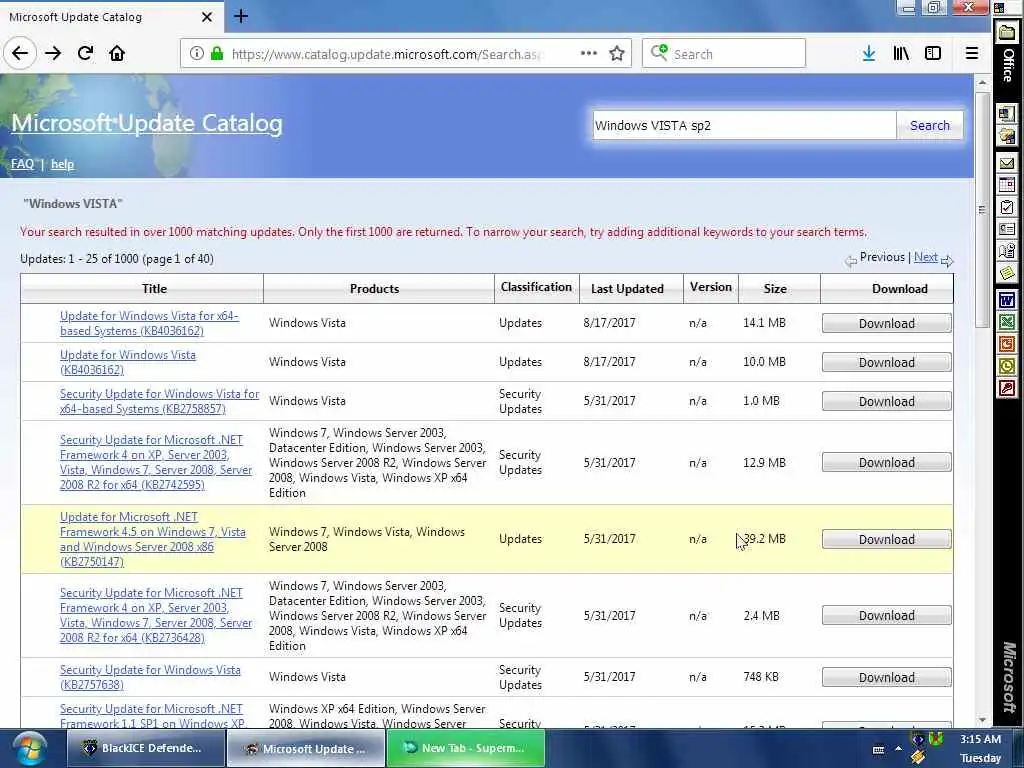Open the help link

(62, 164)
